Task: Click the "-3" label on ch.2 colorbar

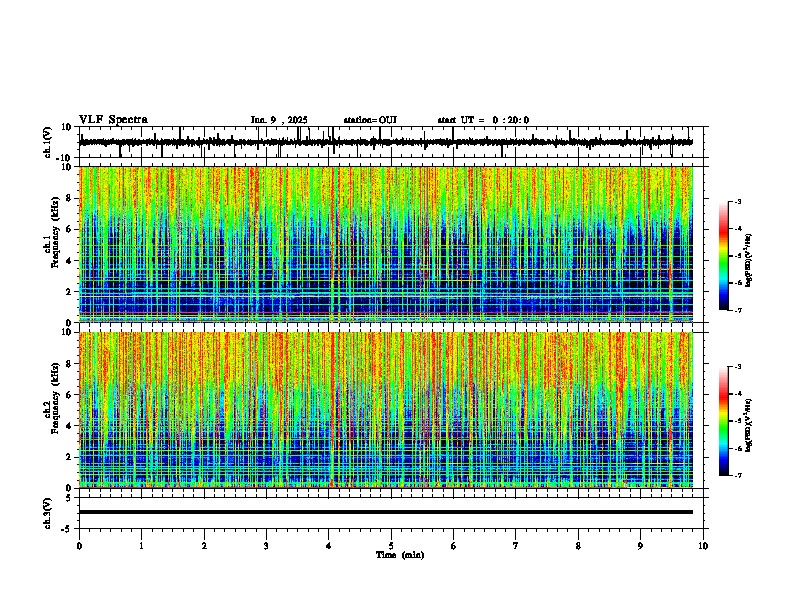Action: [x=738, y=367]
